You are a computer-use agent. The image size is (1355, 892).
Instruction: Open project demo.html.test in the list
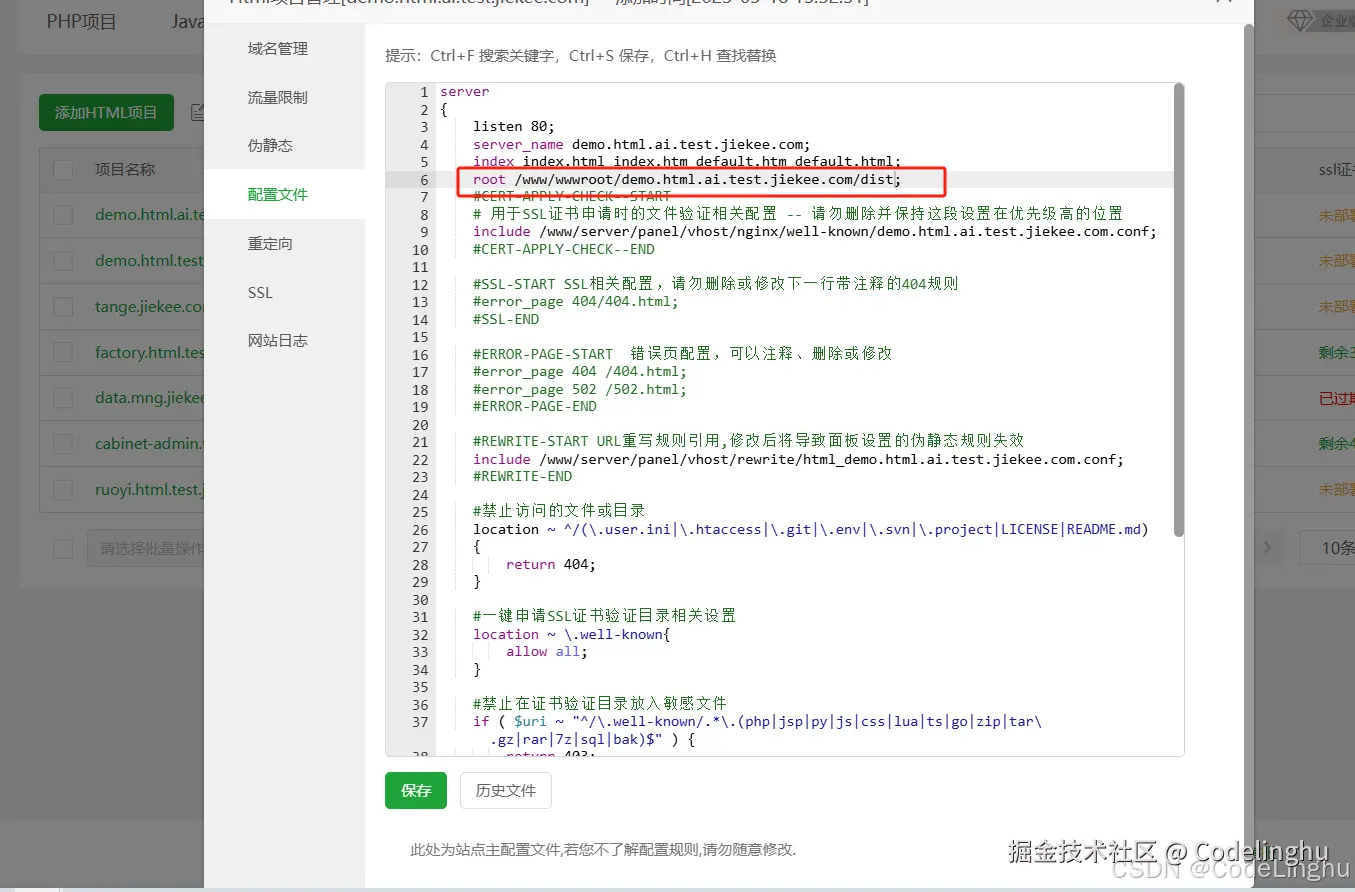point(149,261)
